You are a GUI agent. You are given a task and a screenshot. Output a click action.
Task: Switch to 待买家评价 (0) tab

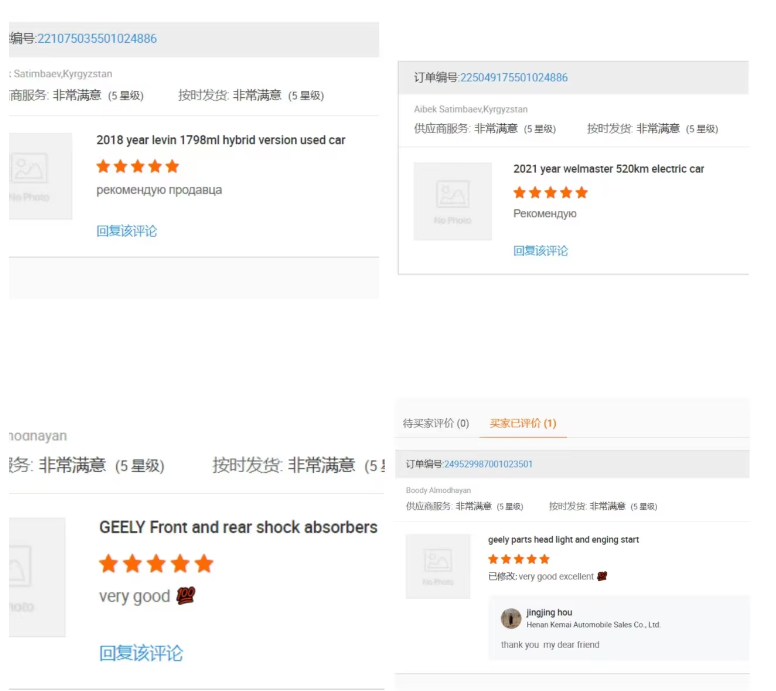(x=436, y=423)
